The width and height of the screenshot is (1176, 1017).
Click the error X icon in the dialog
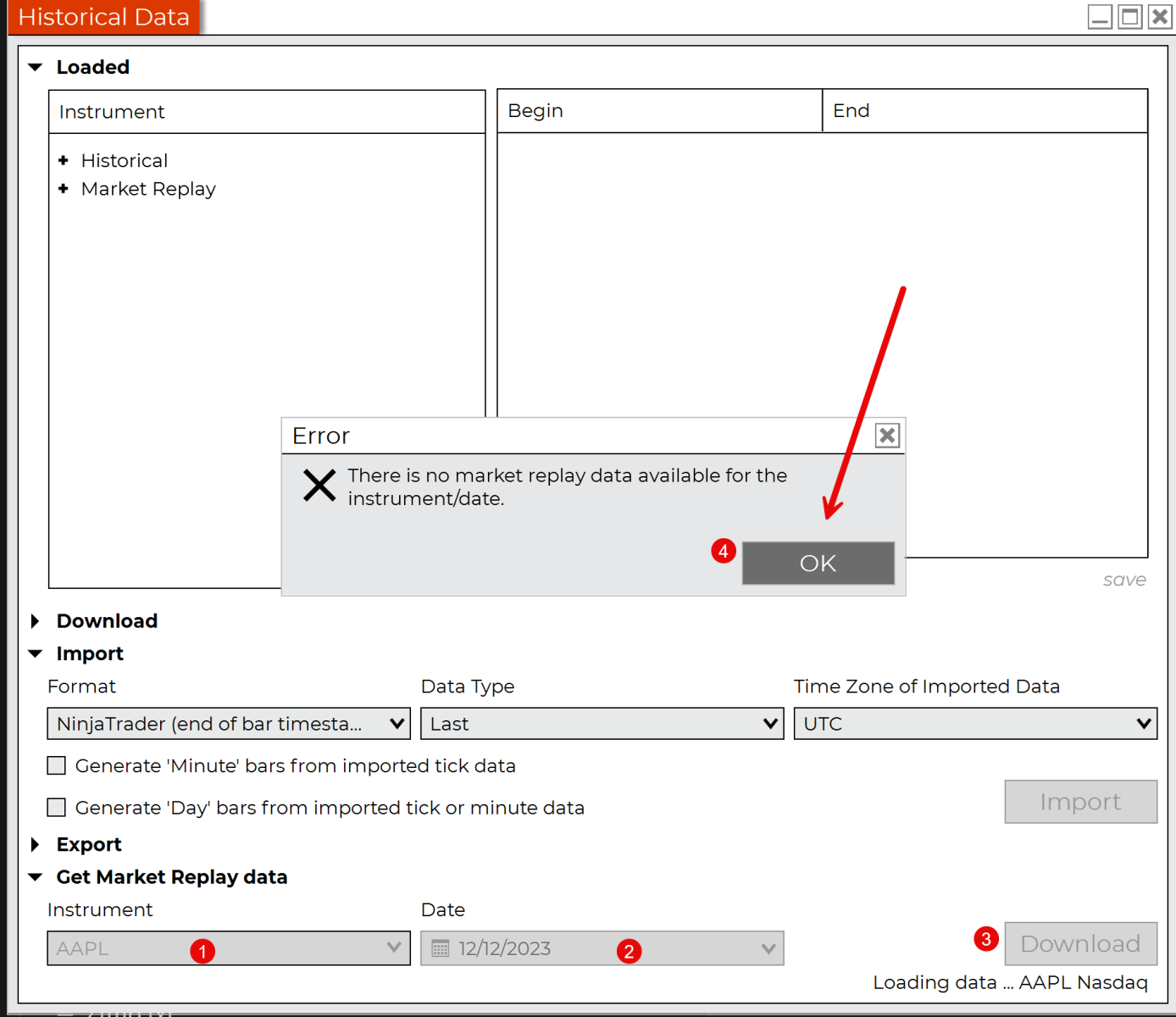[x=319, y=486]
